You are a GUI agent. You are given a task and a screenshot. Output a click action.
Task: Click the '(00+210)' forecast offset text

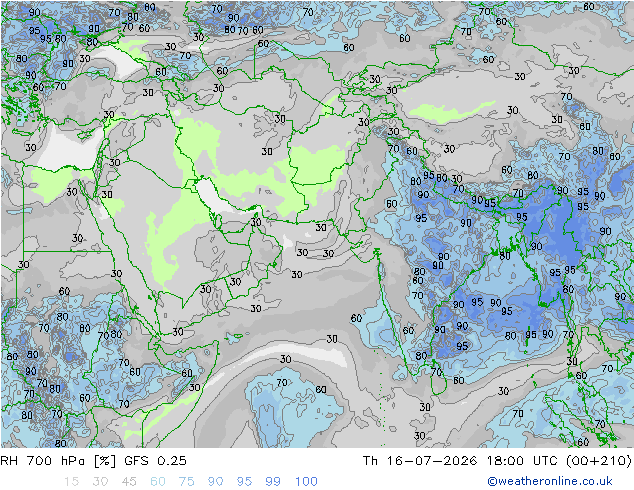tap(599, 461)
